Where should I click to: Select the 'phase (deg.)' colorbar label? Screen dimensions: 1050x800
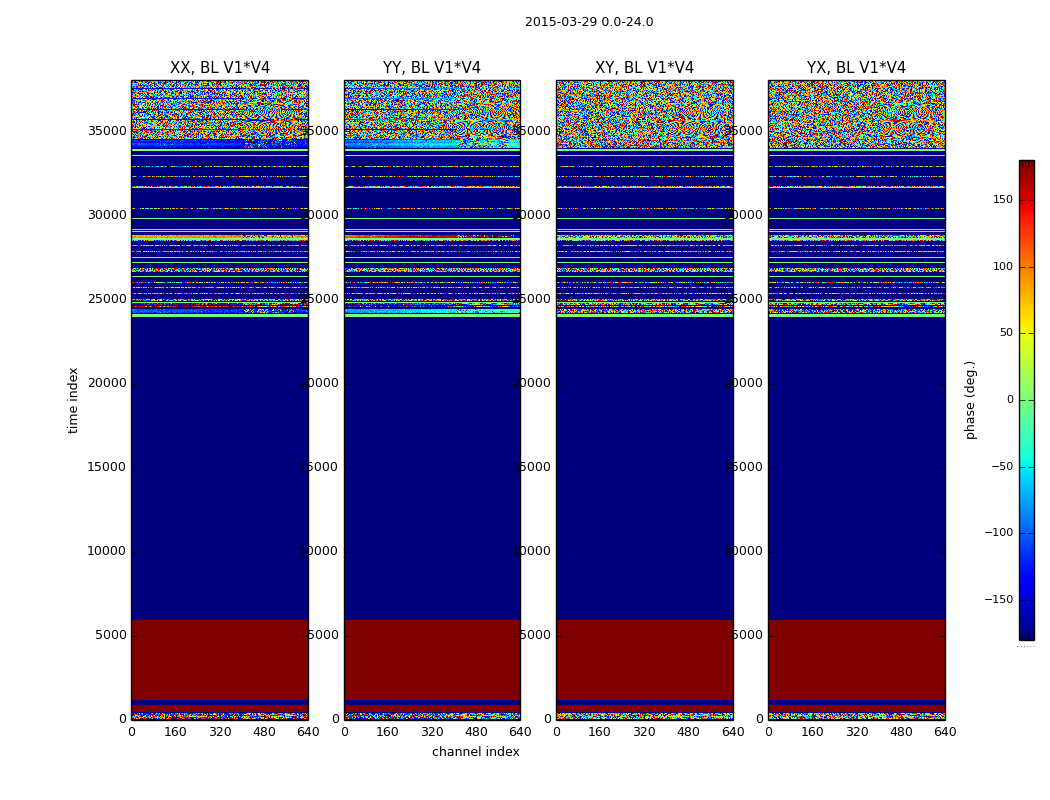970,399
